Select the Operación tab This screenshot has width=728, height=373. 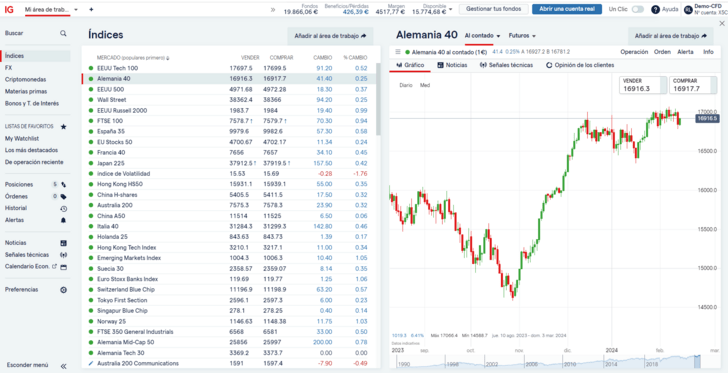click(x=634, y=52)
